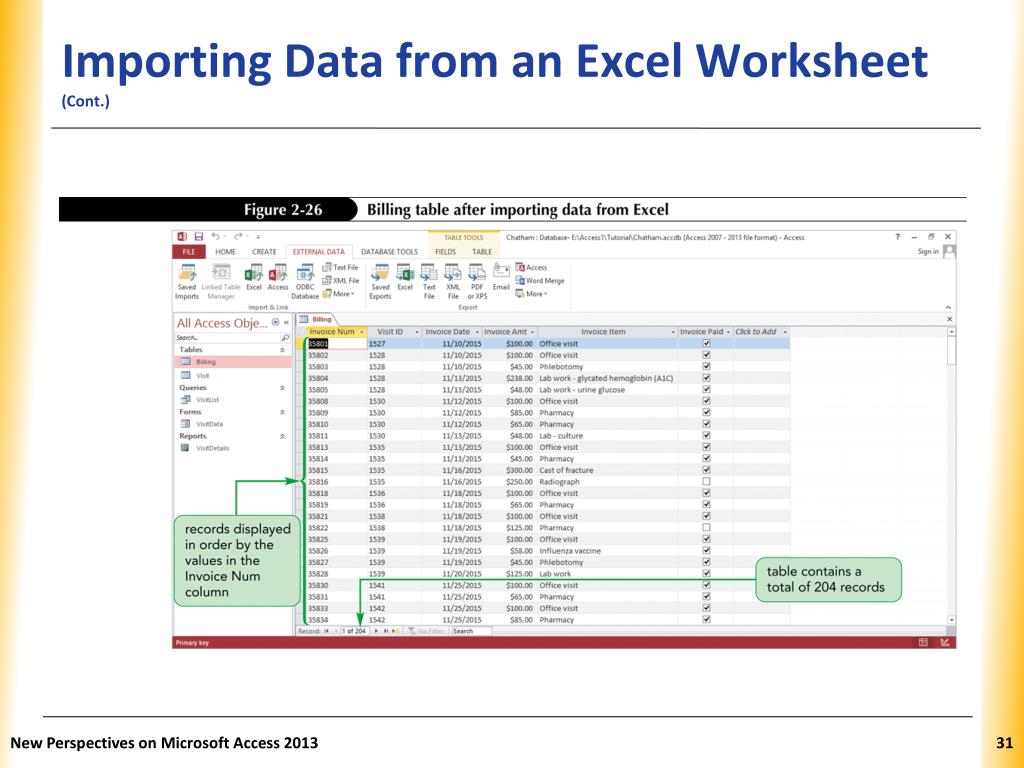
Task: Switch to Datasheet View in status bar
Action: pyautogui.click(x=923, y=643)
